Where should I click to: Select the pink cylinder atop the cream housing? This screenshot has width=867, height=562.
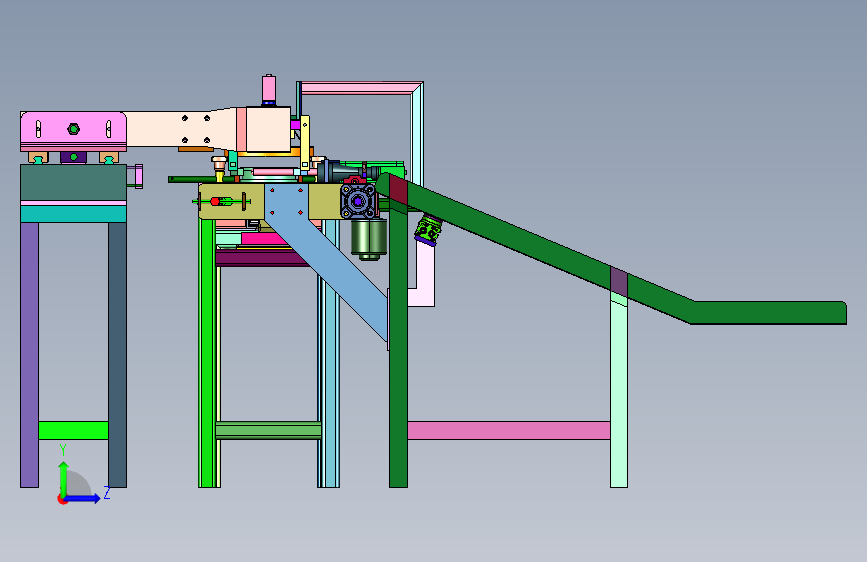pyautogui.click(x=269, y=89)
